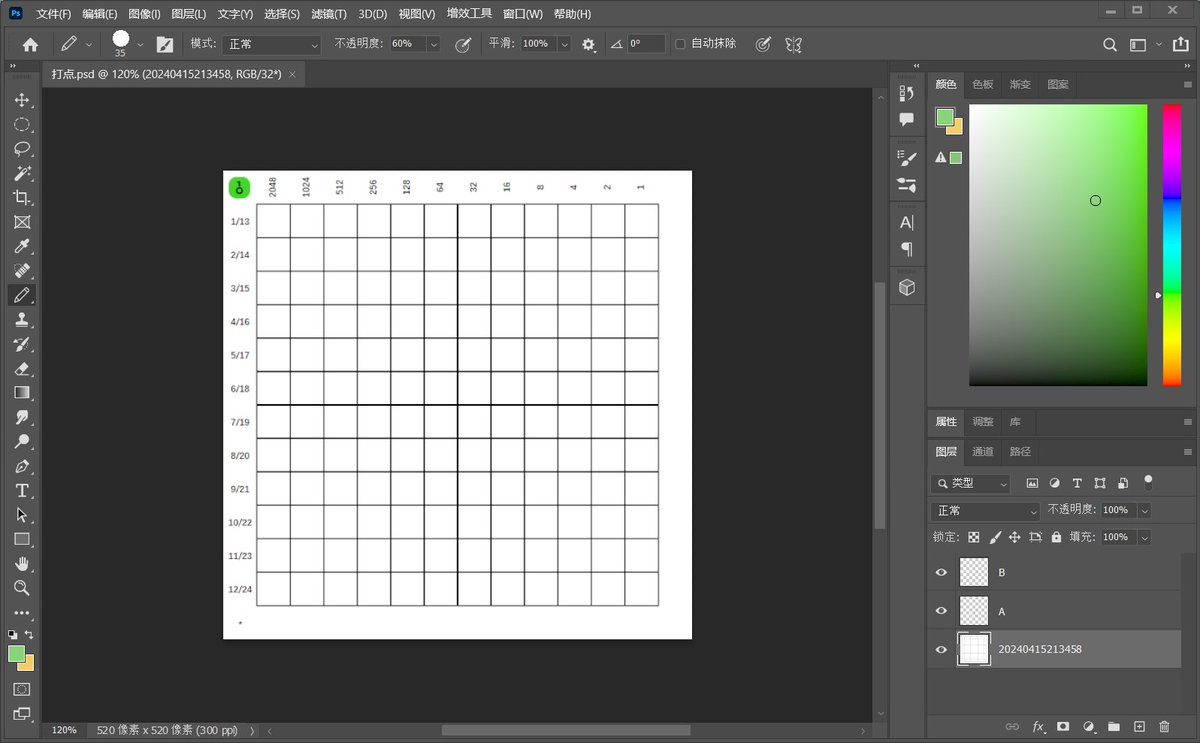Viewport: 1200px width, 743px height.
Task: Click the hue slider strip
Action: (x=1171, y=245)
